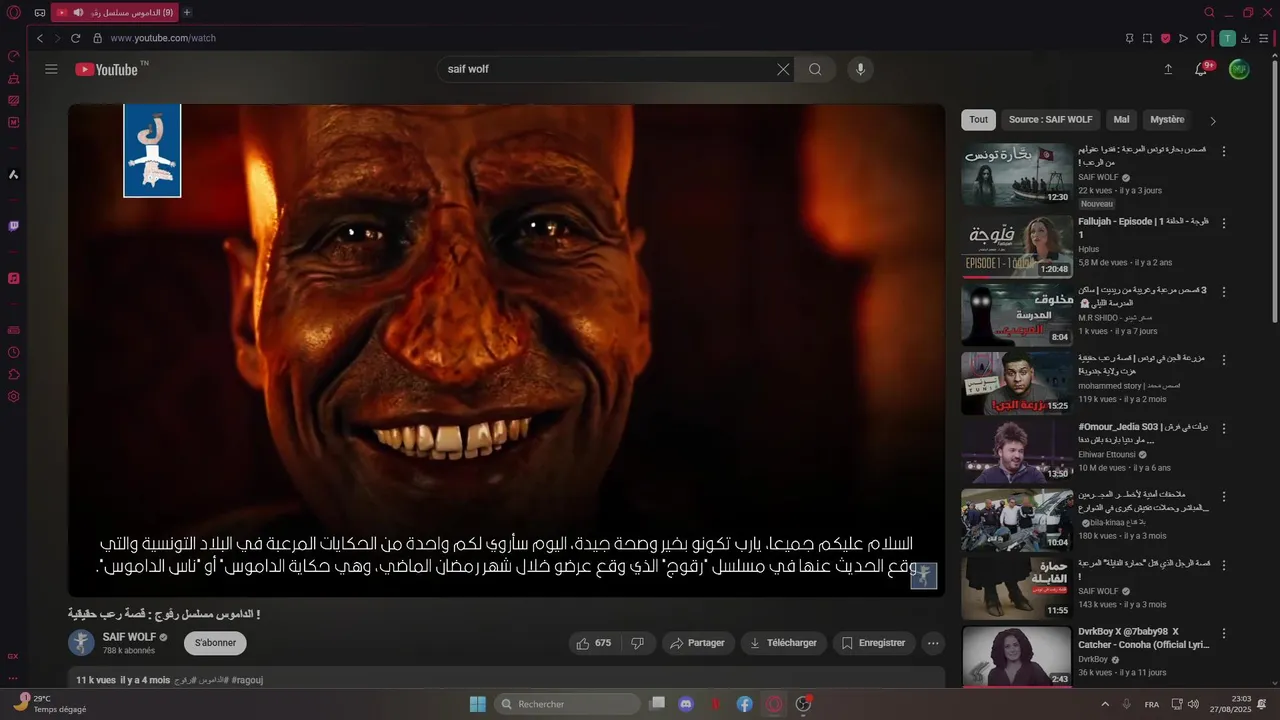This screenshot has height=720, width=1280.
Task: Click the main video player
Action: click(x=506, y=350)
